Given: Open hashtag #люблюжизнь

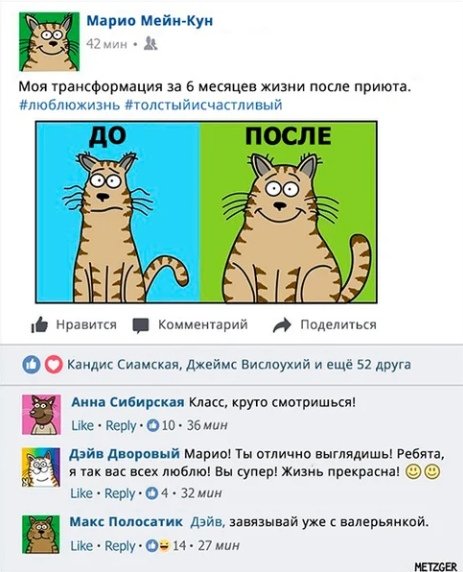Looking at the screenshot, I should [x=69, y=105].
